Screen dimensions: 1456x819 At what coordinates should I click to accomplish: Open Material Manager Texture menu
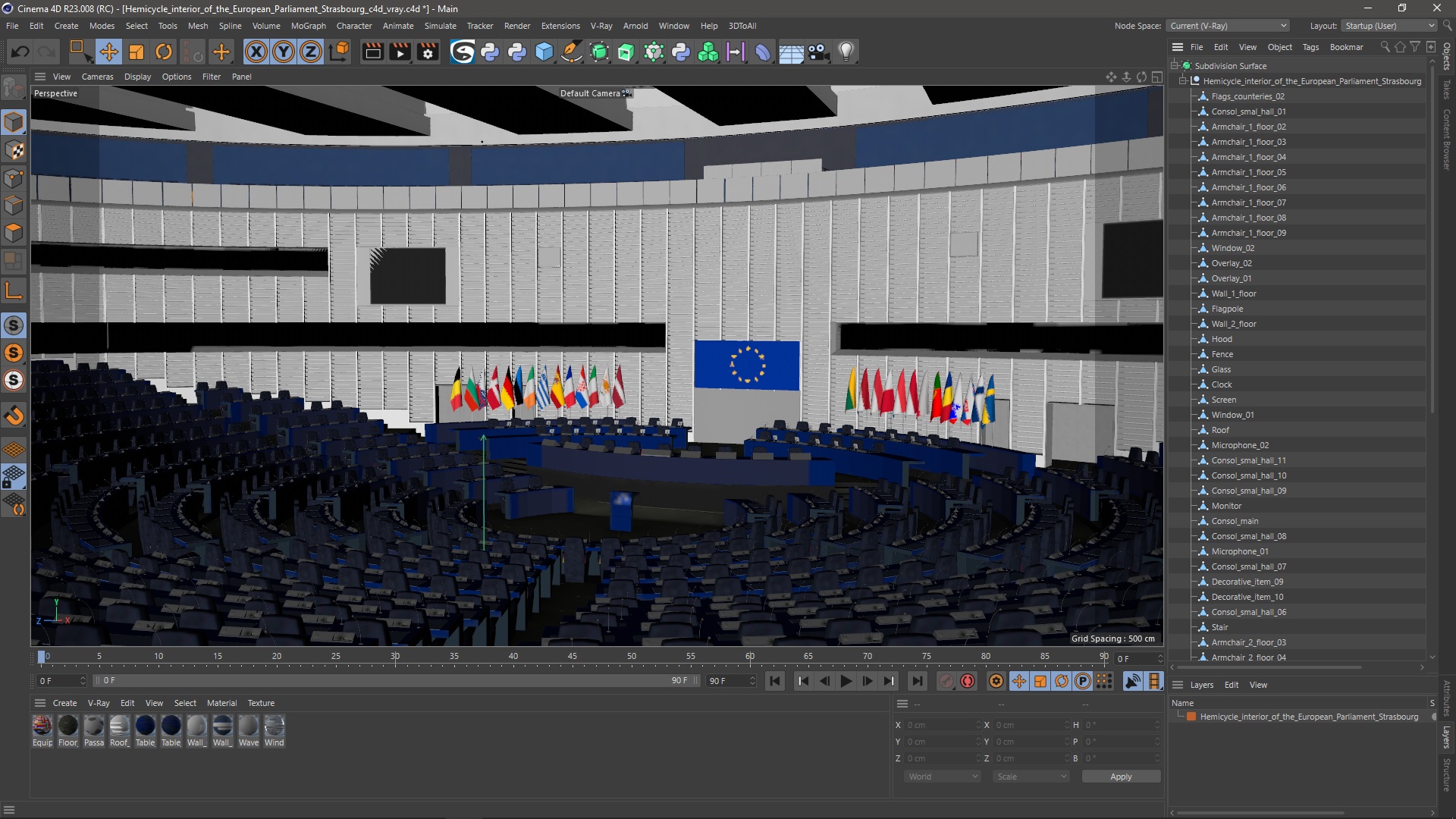(261, 703)
